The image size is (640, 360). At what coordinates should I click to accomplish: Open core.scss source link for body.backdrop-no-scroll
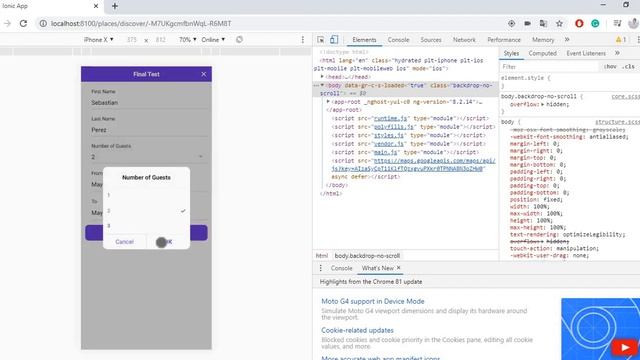(625, 97)
